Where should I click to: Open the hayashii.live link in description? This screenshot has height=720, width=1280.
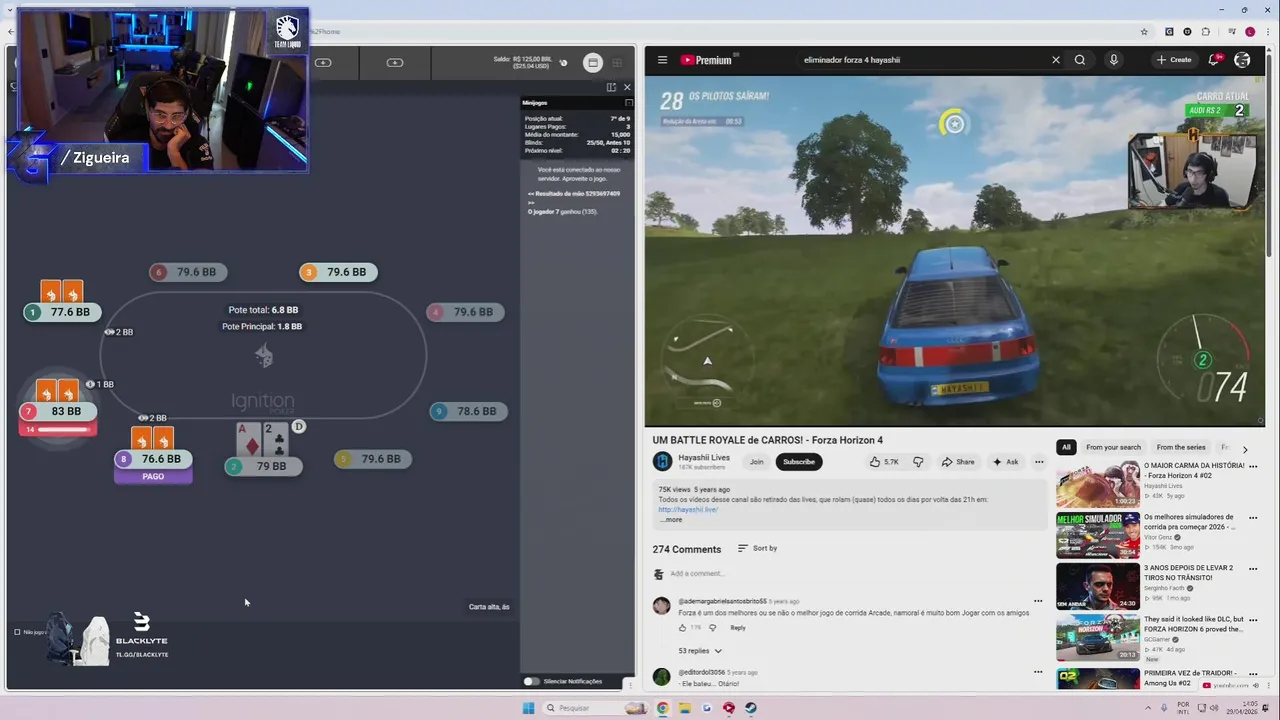pos(688,510)
